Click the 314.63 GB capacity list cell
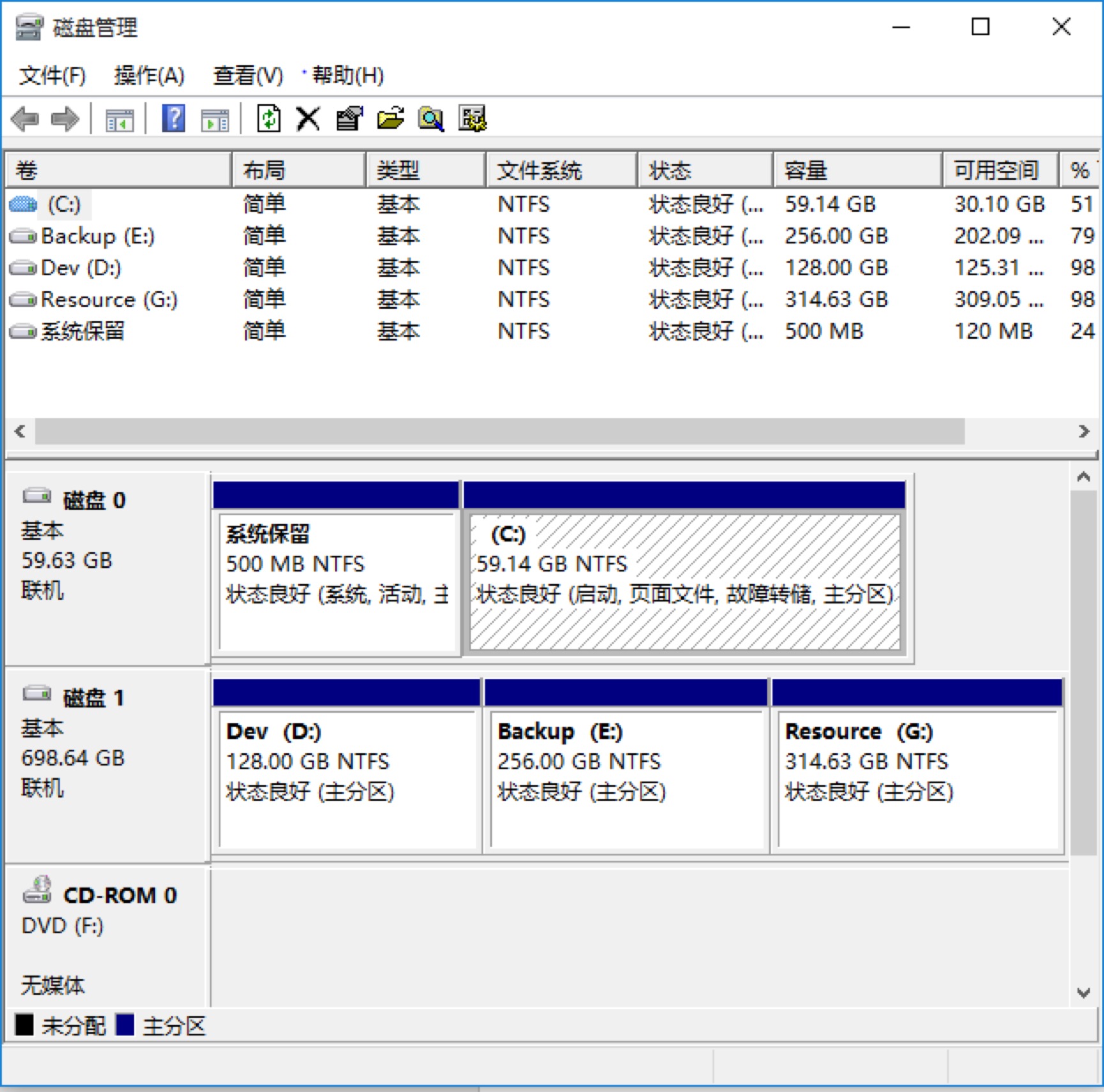 click(836, 299)
